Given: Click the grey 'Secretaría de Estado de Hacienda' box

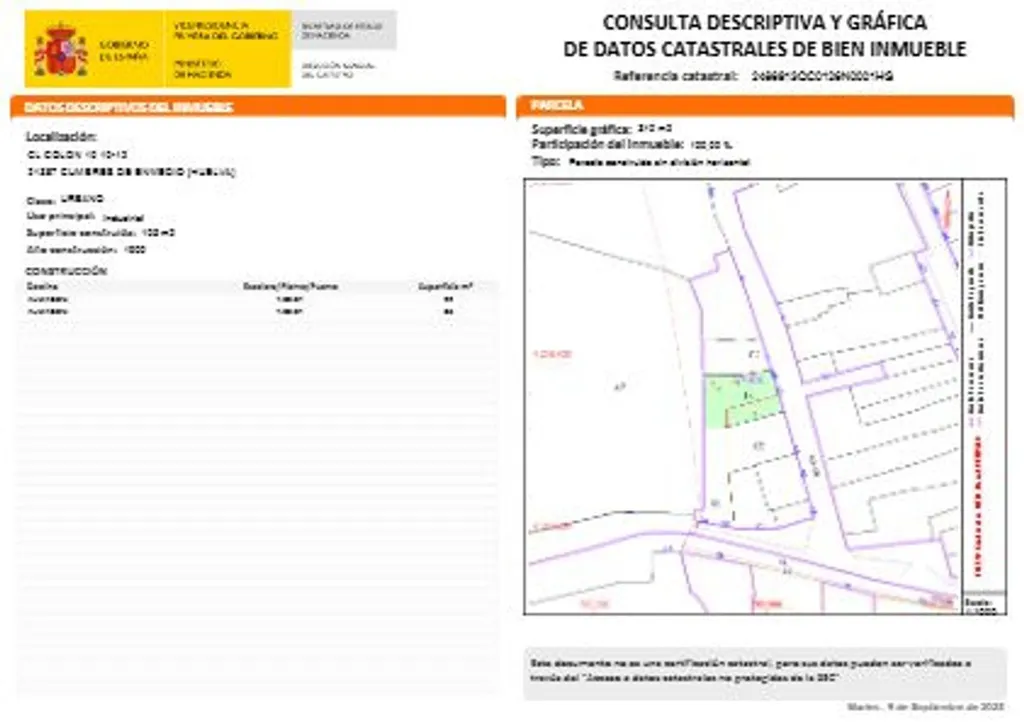Looking at the screenshot, I should [344, 30].
